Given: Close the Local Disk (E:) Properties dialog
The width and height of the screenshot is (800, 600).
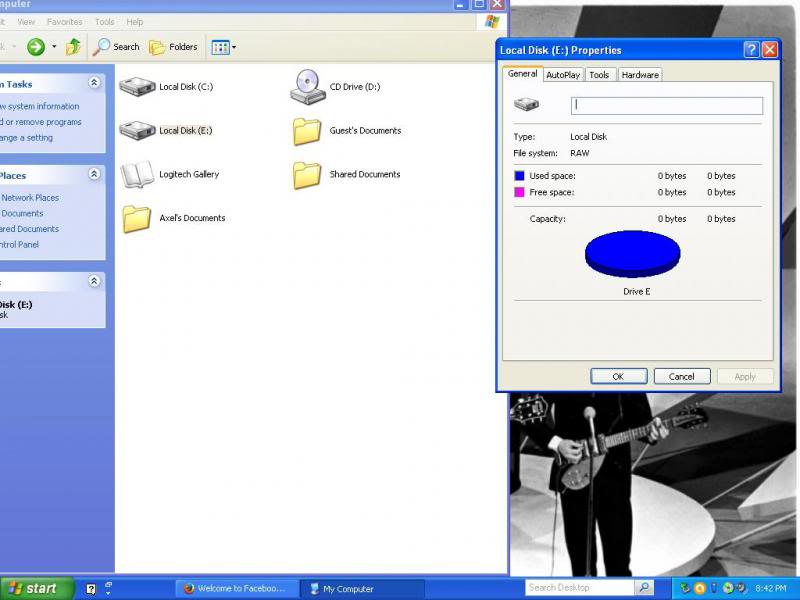Looking at the screenshot, I should [769, 50].
